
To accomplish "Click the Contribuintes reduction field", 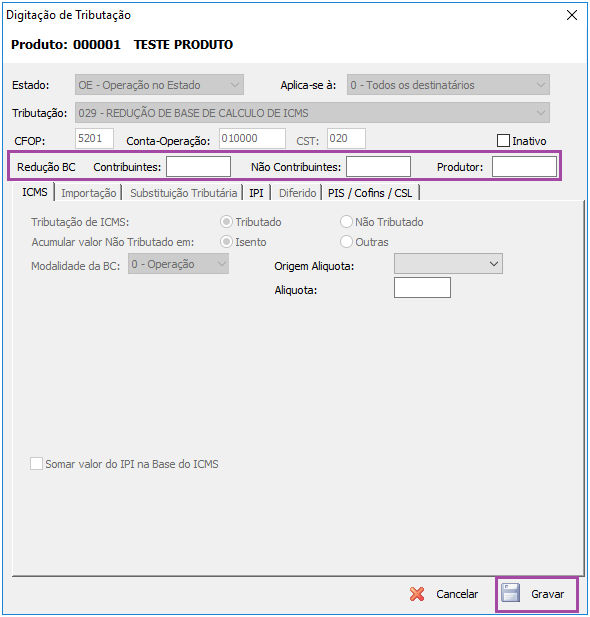I will coord(198,166).
